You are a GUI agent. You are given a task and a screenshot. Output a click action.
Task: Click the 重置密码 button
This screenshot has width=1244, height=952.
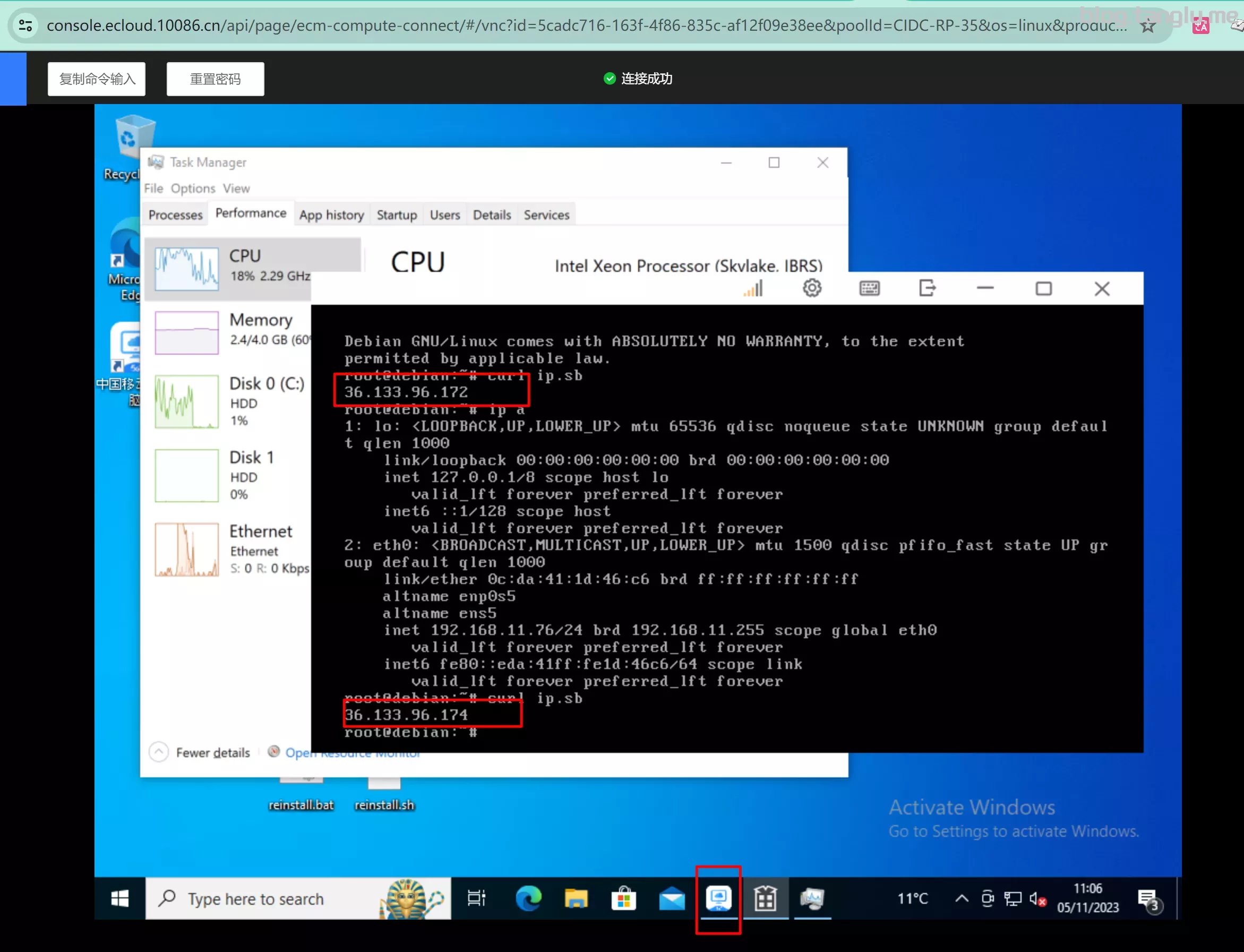(x=216, y=79)
